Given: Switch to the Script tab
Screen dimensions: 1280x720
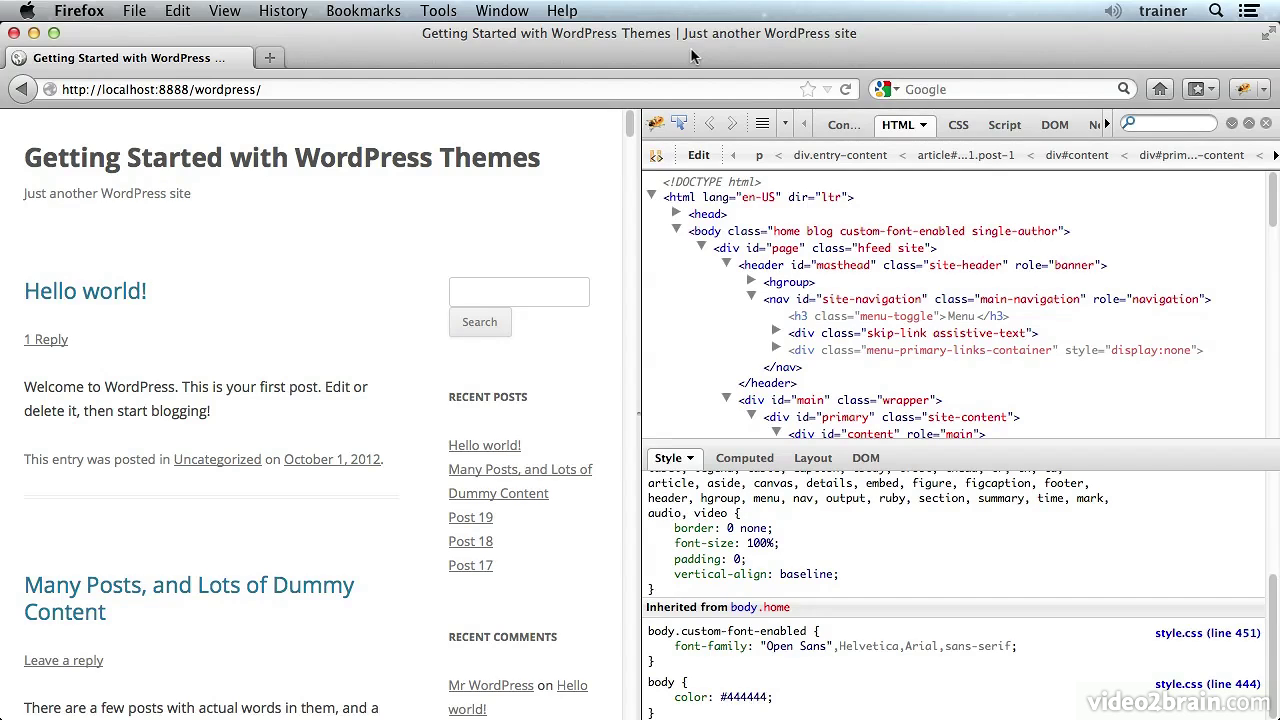Looking at the screenshot, I should (1004, 125).
